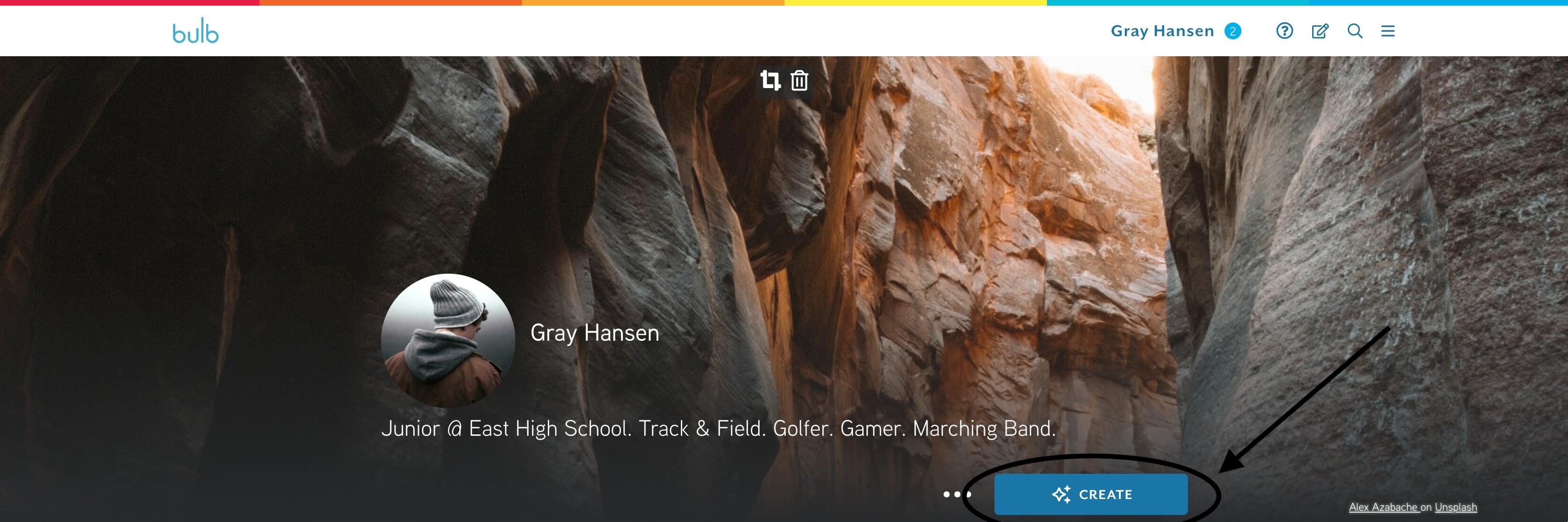Screen dimensions: 1568x522
Task: Open the Unsplash link
Action: [x=1456, y=507]
